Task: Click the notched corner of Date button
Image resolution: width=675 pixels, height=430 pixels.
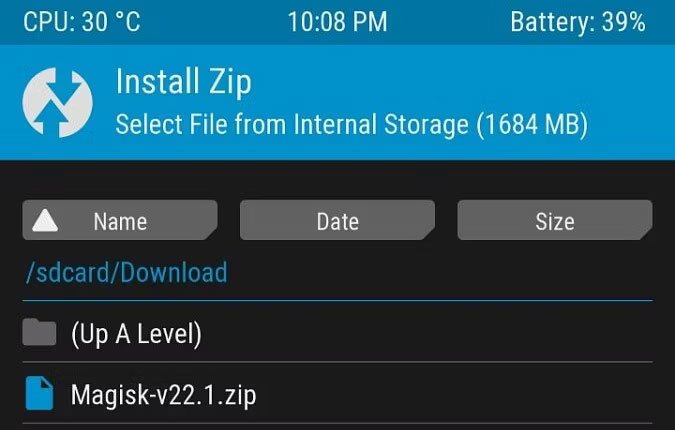Action: tap(428, 234)
